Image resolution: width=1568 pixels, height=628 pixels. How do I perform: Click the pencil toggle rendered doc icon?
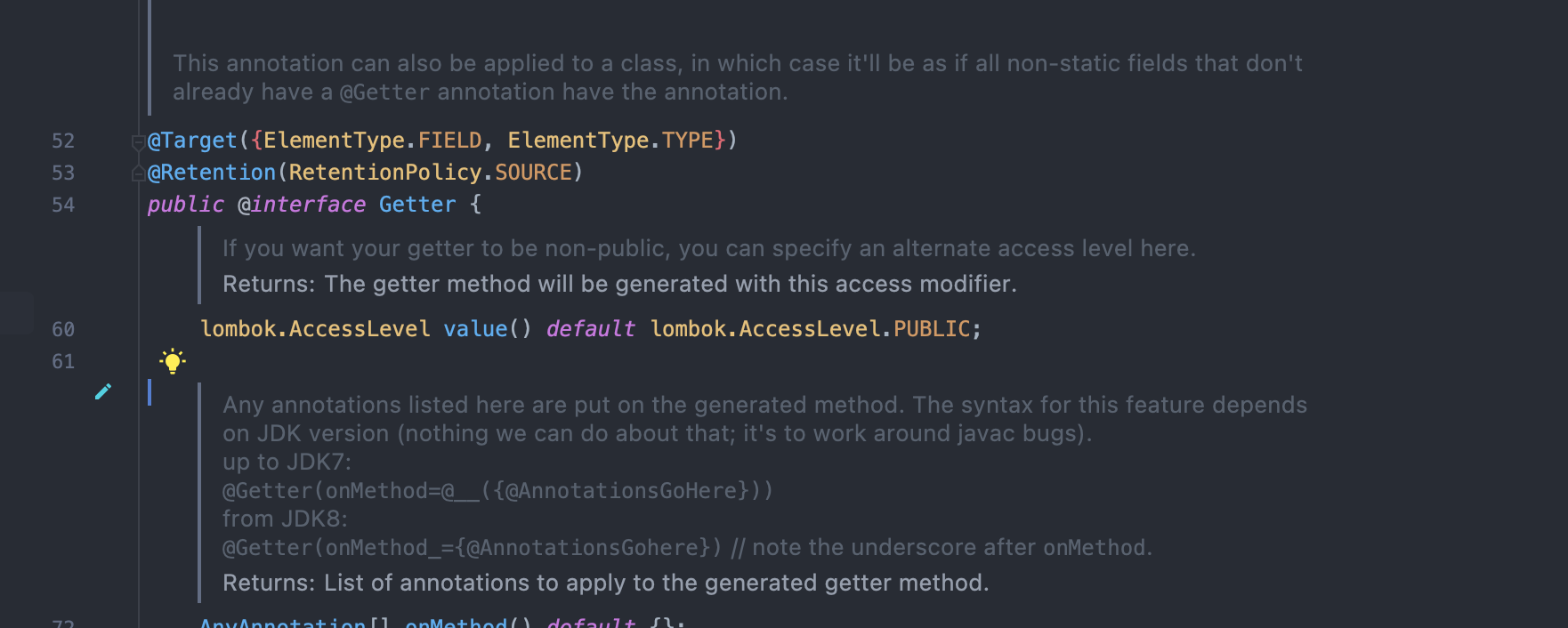(103, 391)
